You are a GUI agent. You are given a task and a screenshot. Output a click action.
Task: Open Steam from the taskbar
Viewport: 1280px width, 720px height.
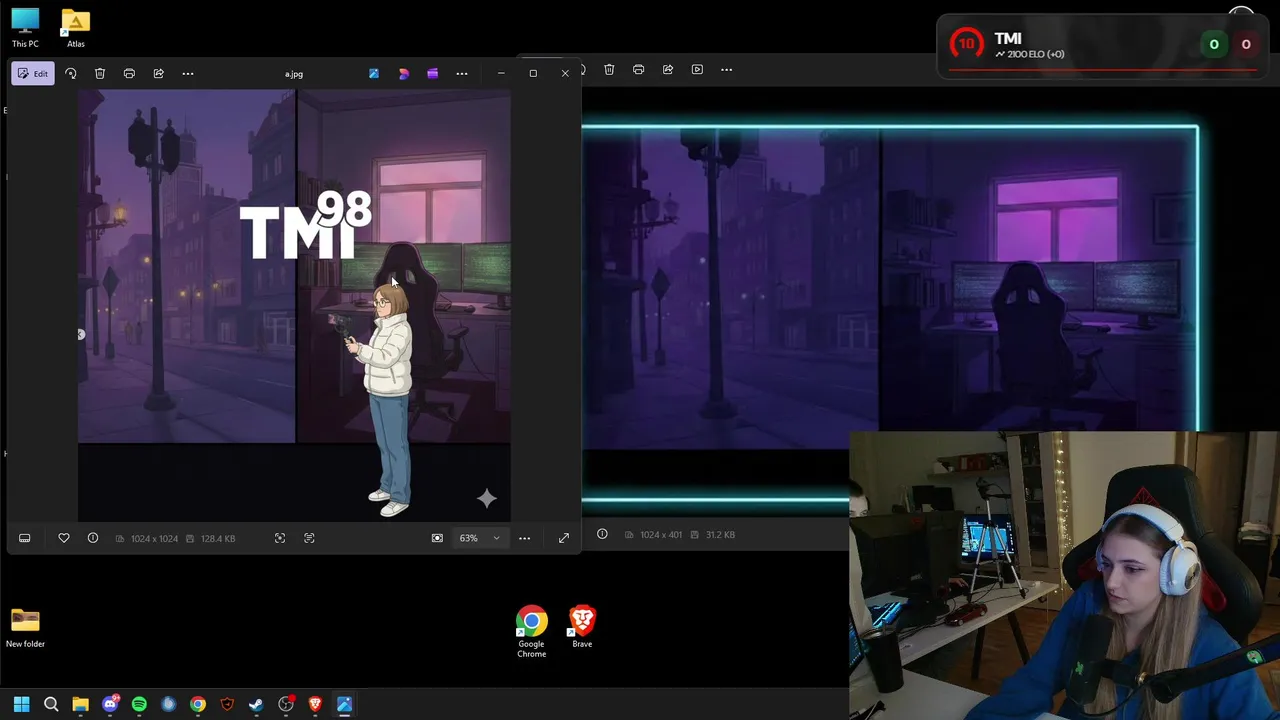[256, 704]
